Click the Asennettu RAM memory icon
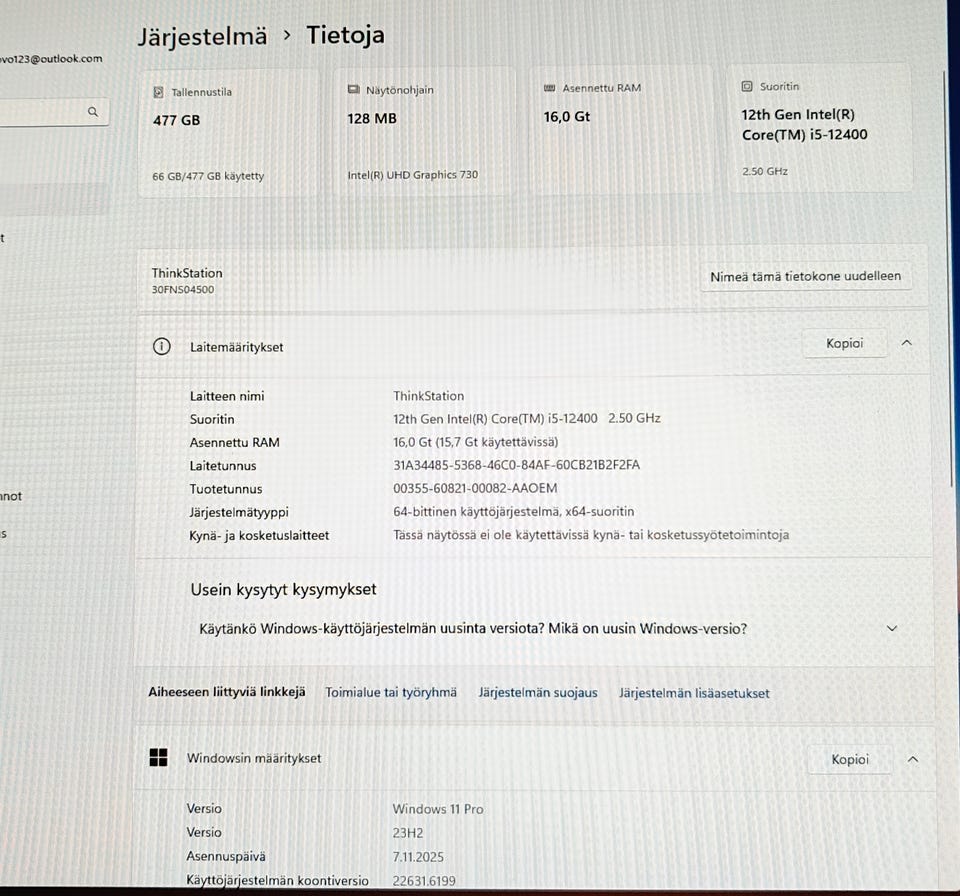 point(549,88)
